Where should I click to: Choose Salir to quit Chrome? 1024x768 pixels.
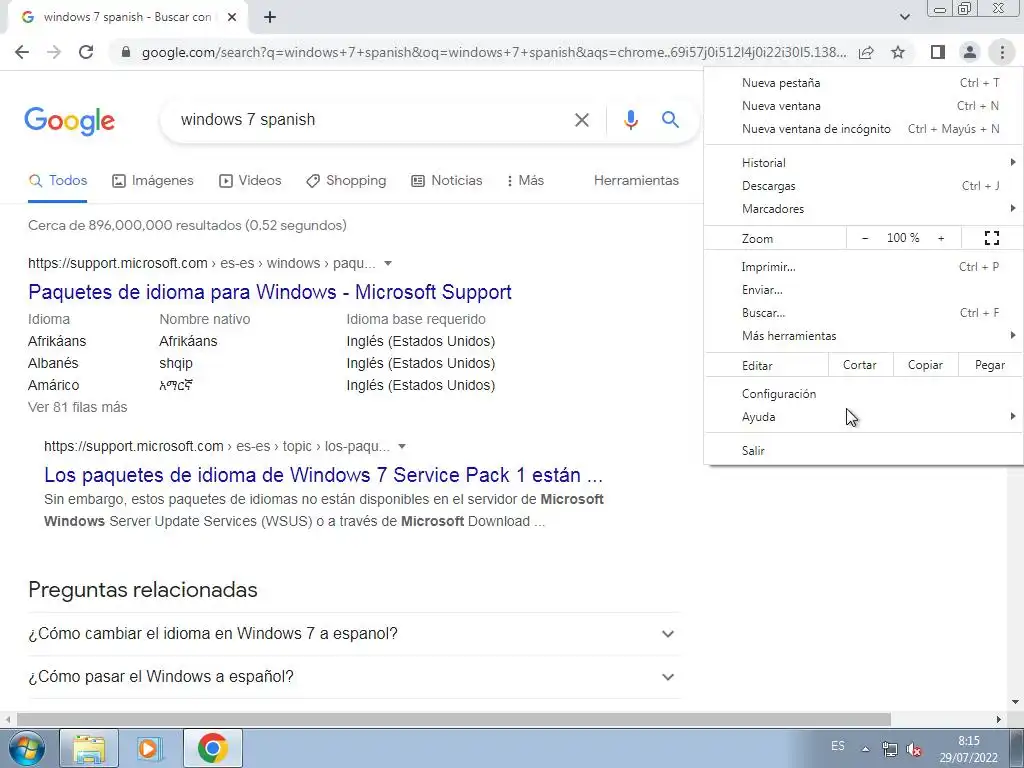[863, 451]
